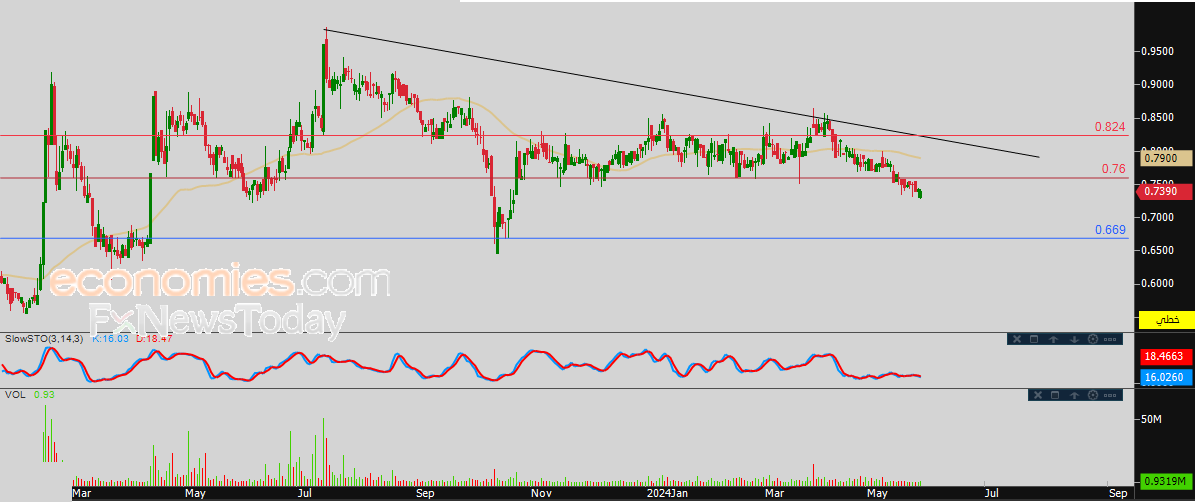
Task: Select the SlowSTO(3,14,3) indicator label
Action: point(44,338)
